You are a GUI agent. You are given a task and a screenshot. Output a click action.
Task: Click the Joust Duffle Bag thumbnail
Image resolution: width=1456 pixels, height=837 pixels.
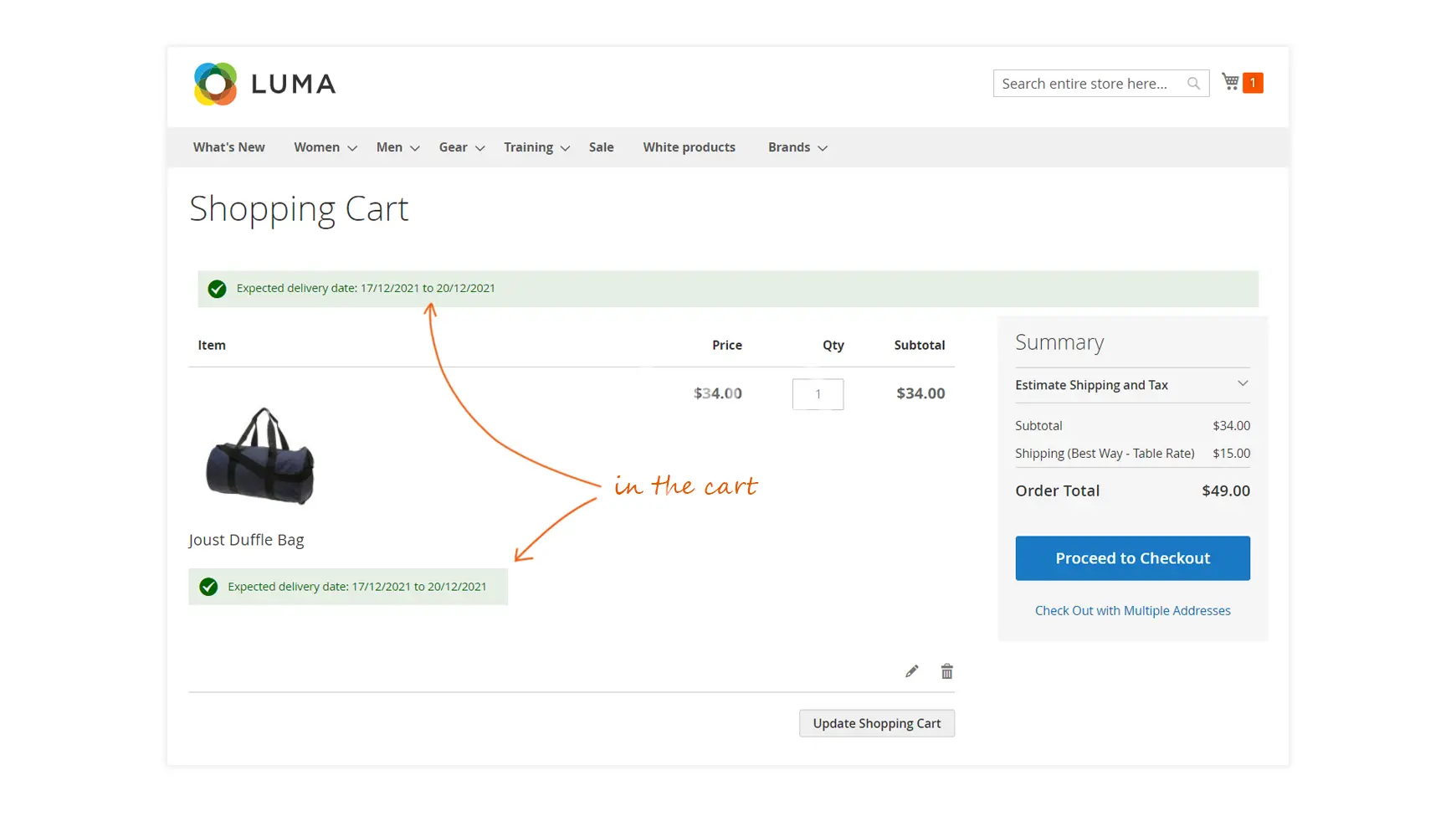pyautogui.click(x=260, y=456)
